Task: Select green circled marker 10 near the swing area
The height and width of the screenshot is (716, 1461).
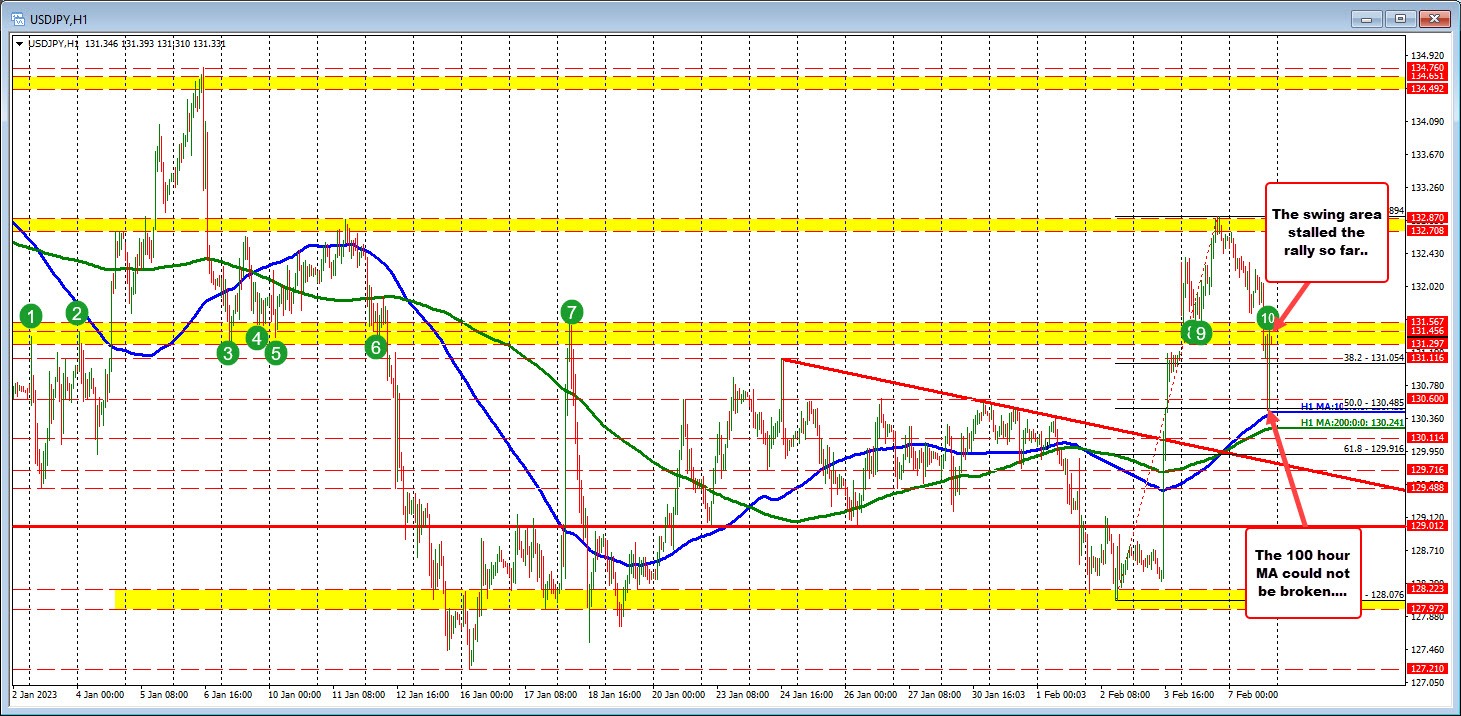Action: pos(1267,318)
